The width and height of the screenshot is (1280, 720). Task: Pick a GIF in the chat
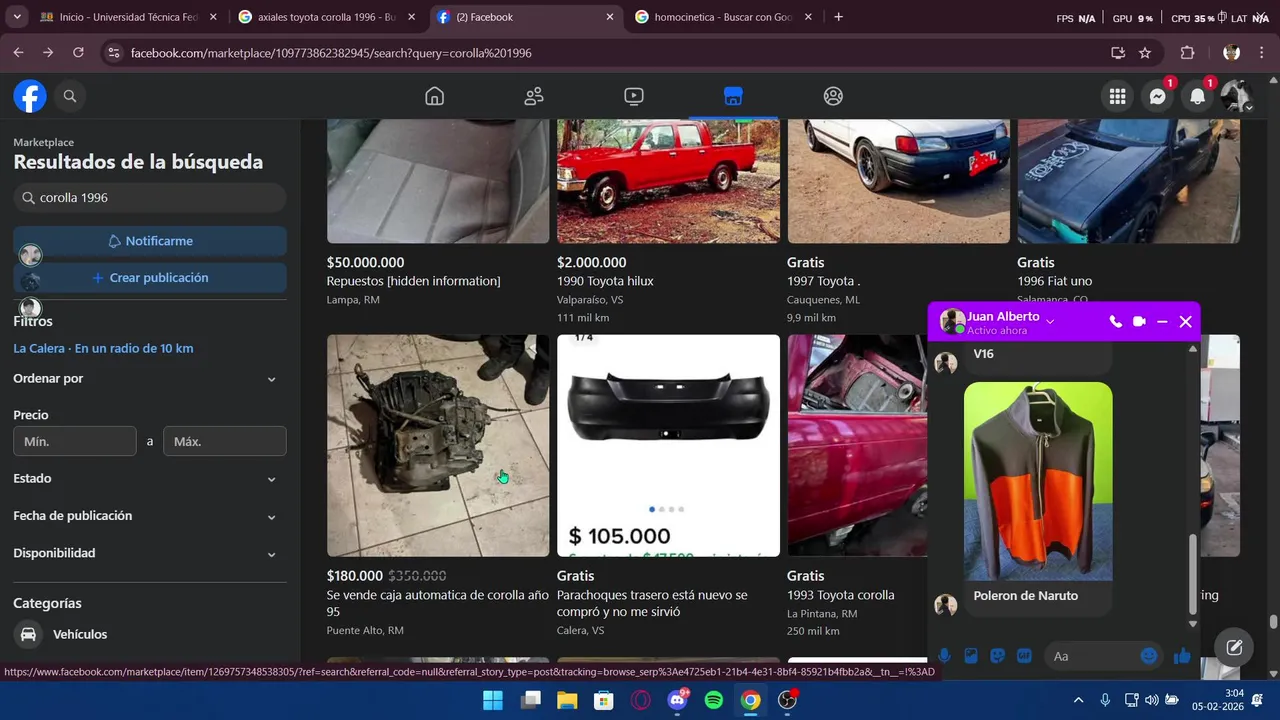[1024, 656]
